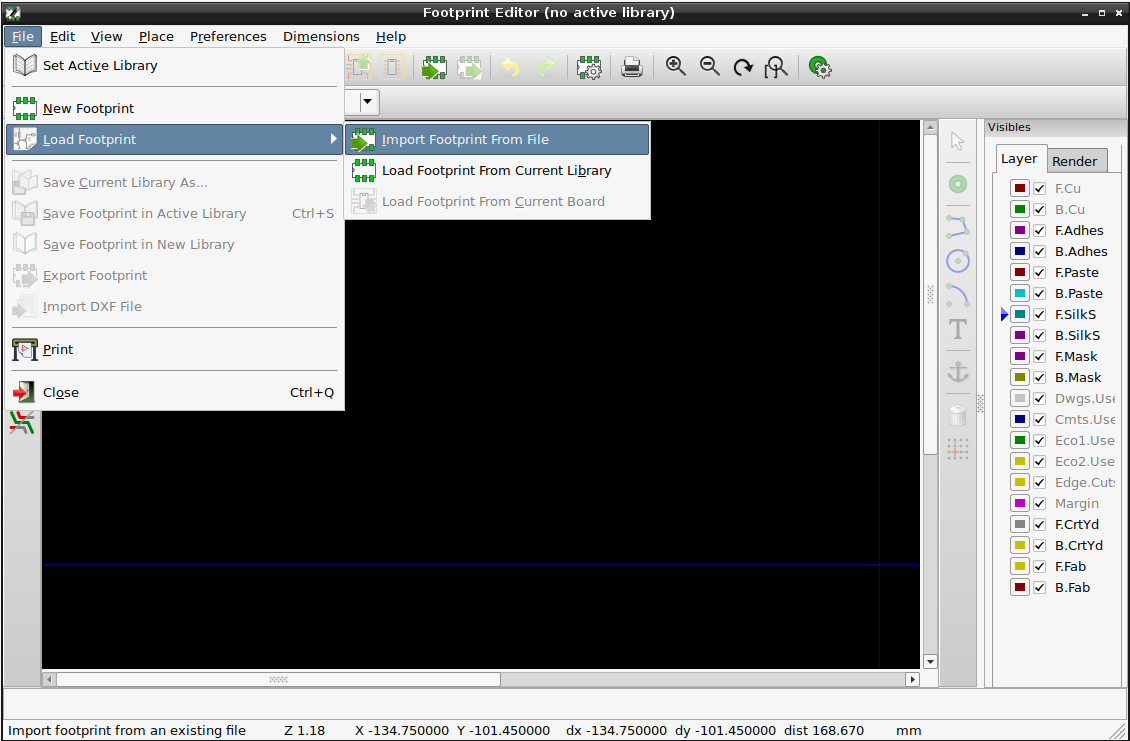Select Load Footprint From Current Library
The image size is (1130, 741).
[x=497, y=171]
